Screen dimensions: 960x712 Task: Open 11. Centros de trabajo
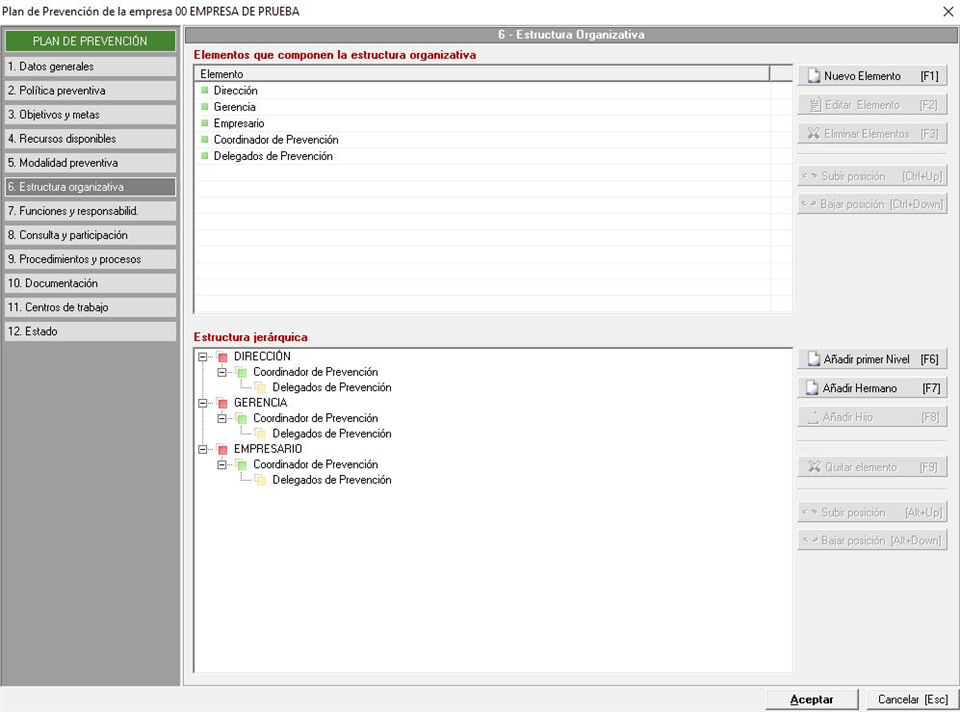tap(91, 307)
